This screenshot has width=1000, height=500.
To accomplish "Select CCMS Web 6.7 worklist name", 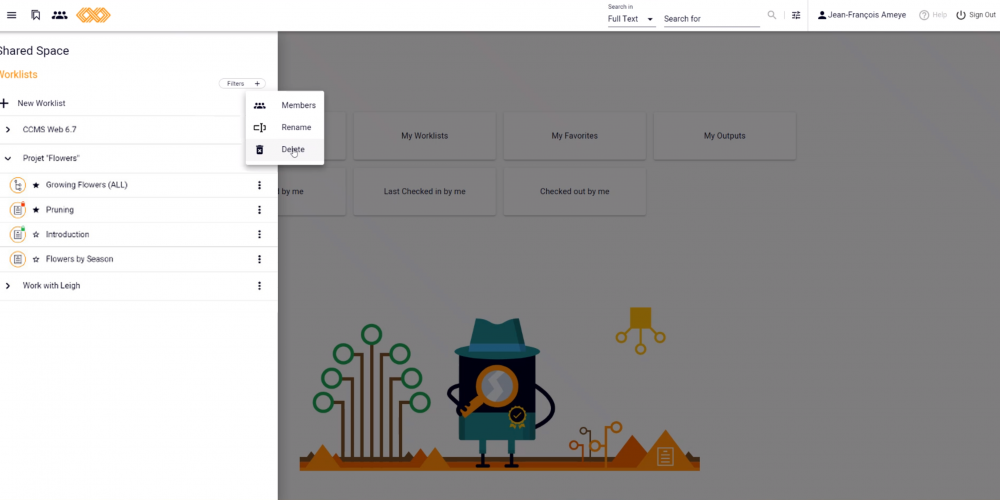I will [50, 129].
